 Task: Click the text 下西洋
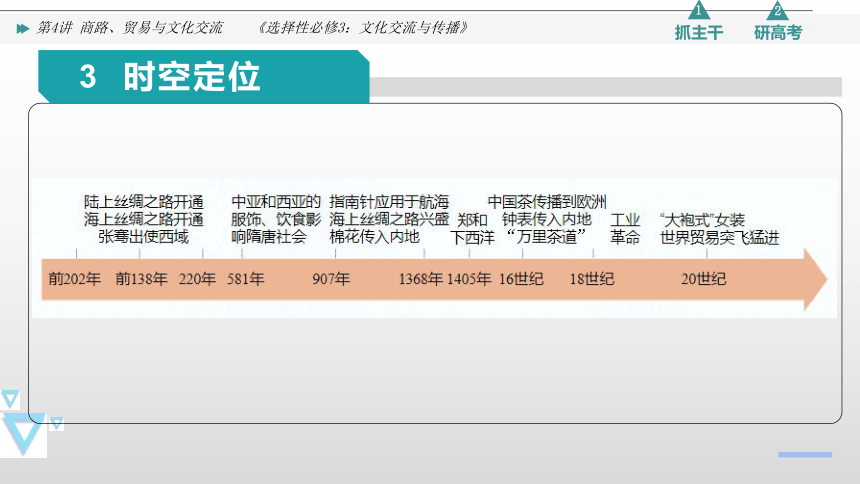pos(472,238)
